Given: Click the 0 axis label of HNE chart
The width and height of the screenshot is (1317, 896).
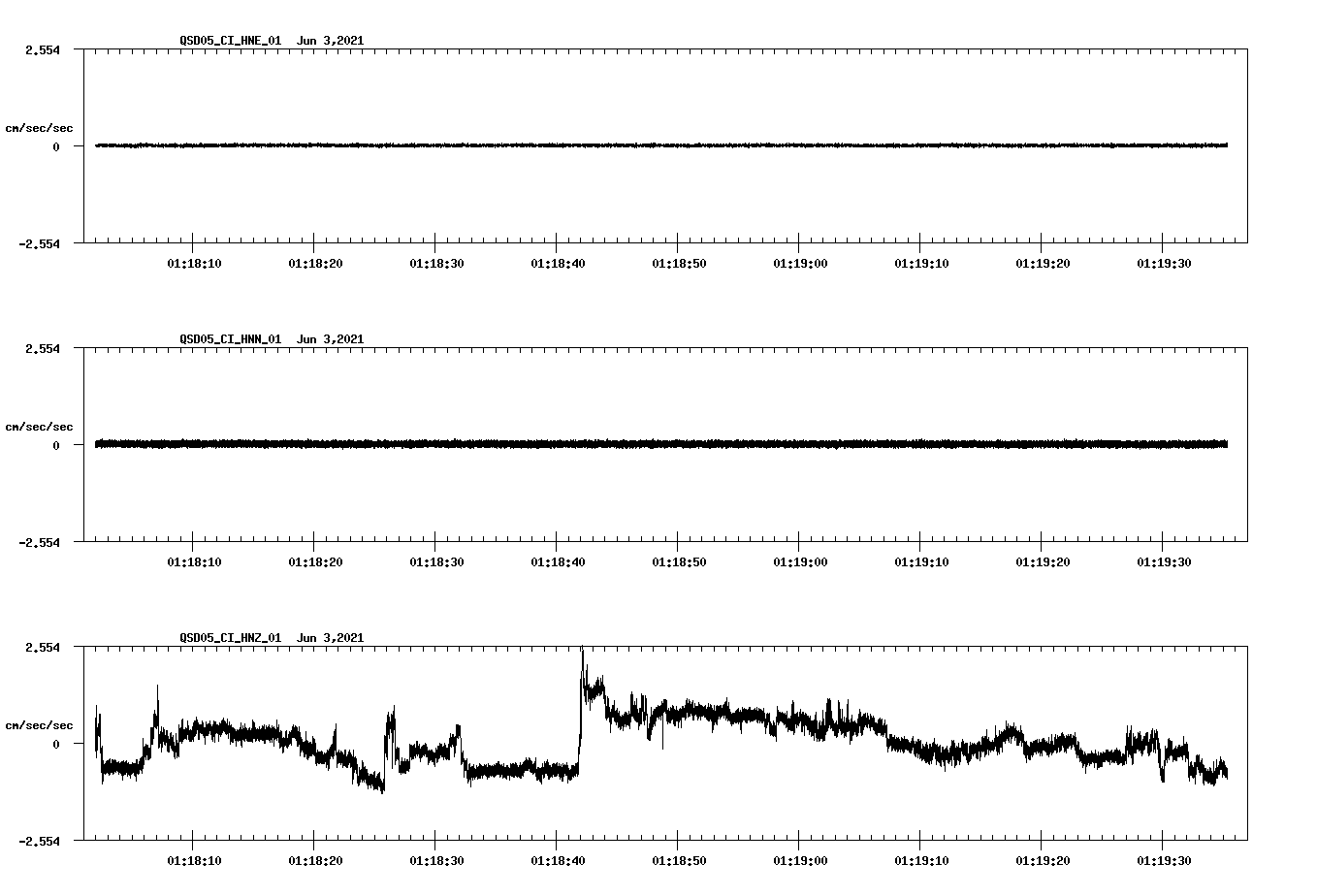Looking at the screenshot, I should (56, 146).
